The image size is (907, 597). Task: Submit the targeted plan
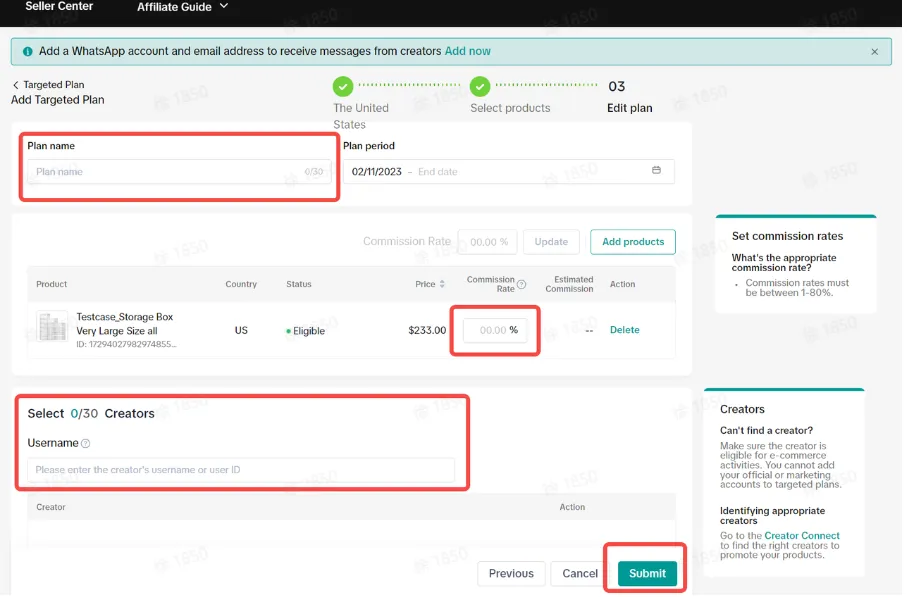pos(647,574)
